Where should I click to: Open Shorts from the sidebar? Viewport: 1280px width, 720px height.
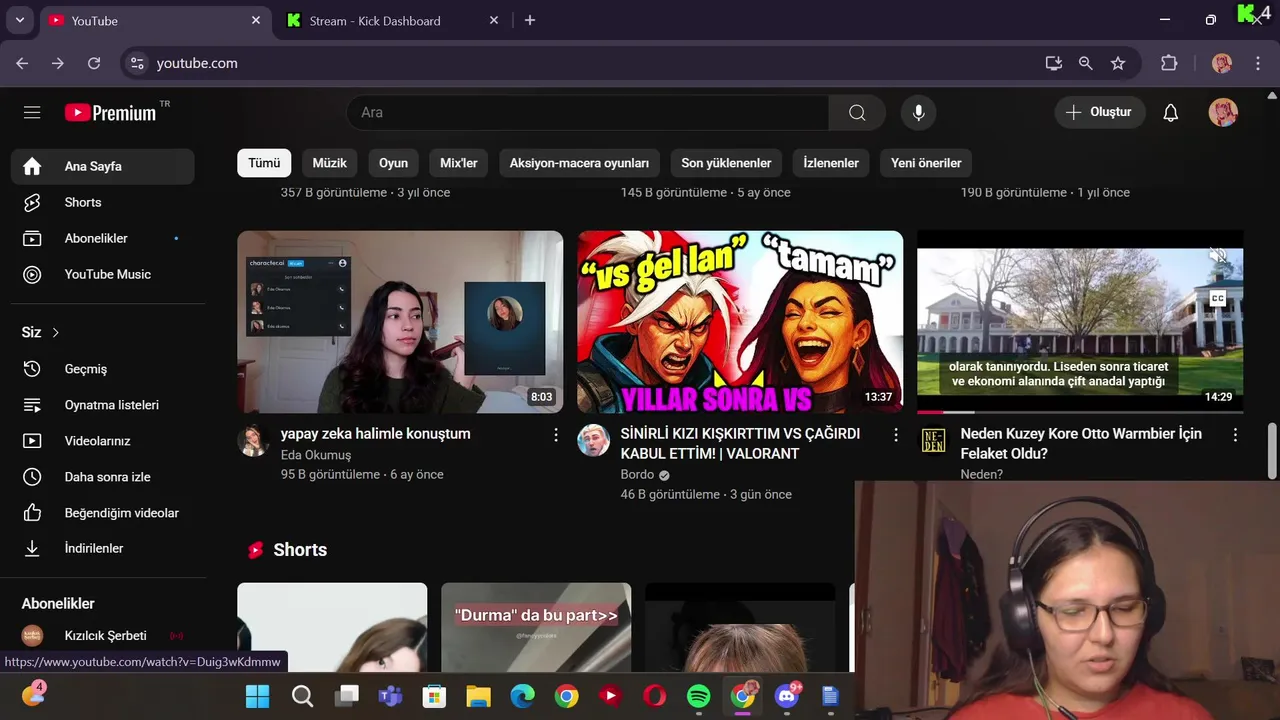click(x=103, y=202)
